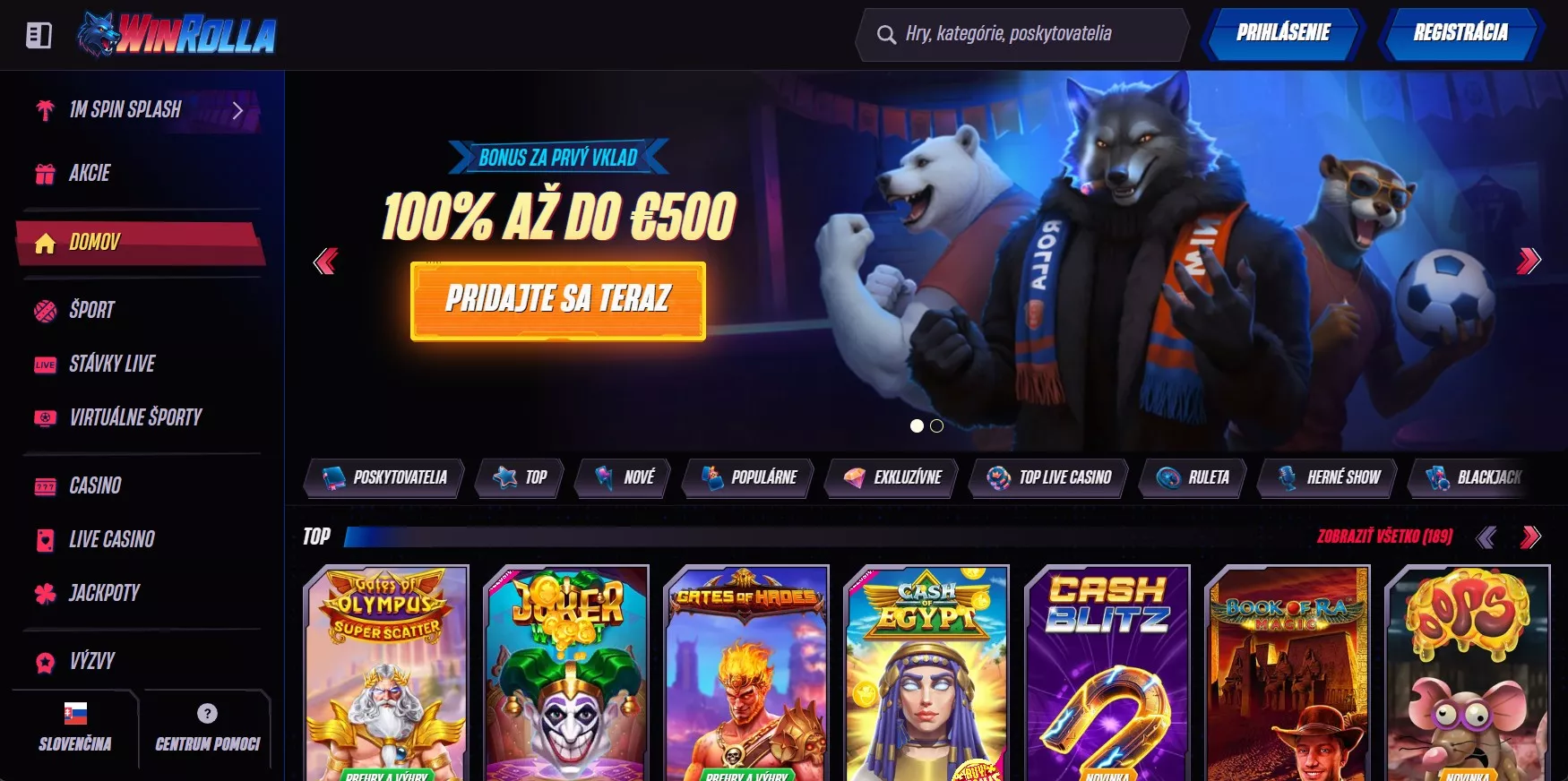The width and height of the screenshot is (1568, 781).
Task: Open Jackpoty via the clover icon
Action: click(x=45, y=593)
